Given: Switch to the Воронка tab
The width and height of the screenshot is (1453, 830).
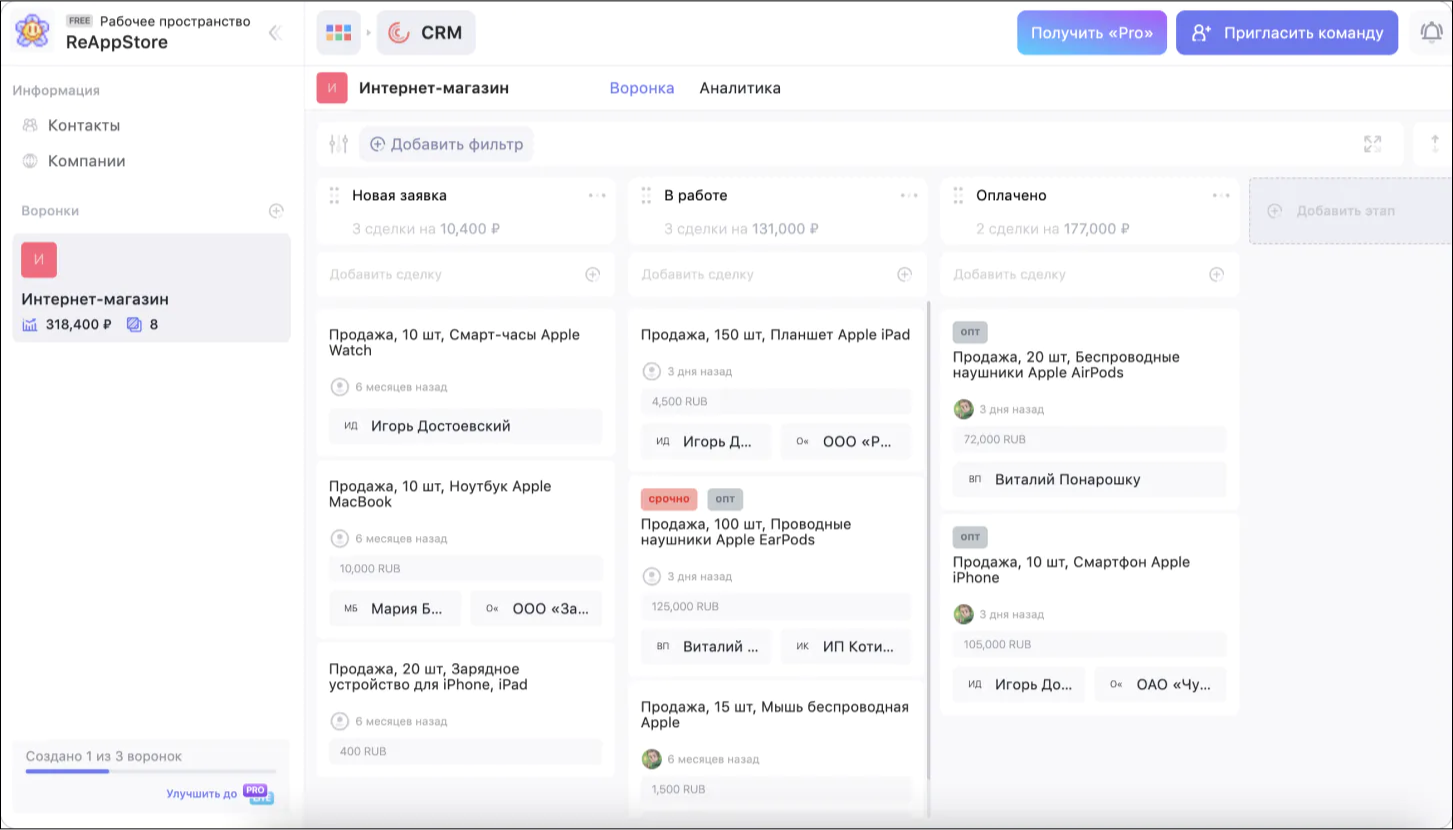Looking at the screenshot, I should click(642, 88).
